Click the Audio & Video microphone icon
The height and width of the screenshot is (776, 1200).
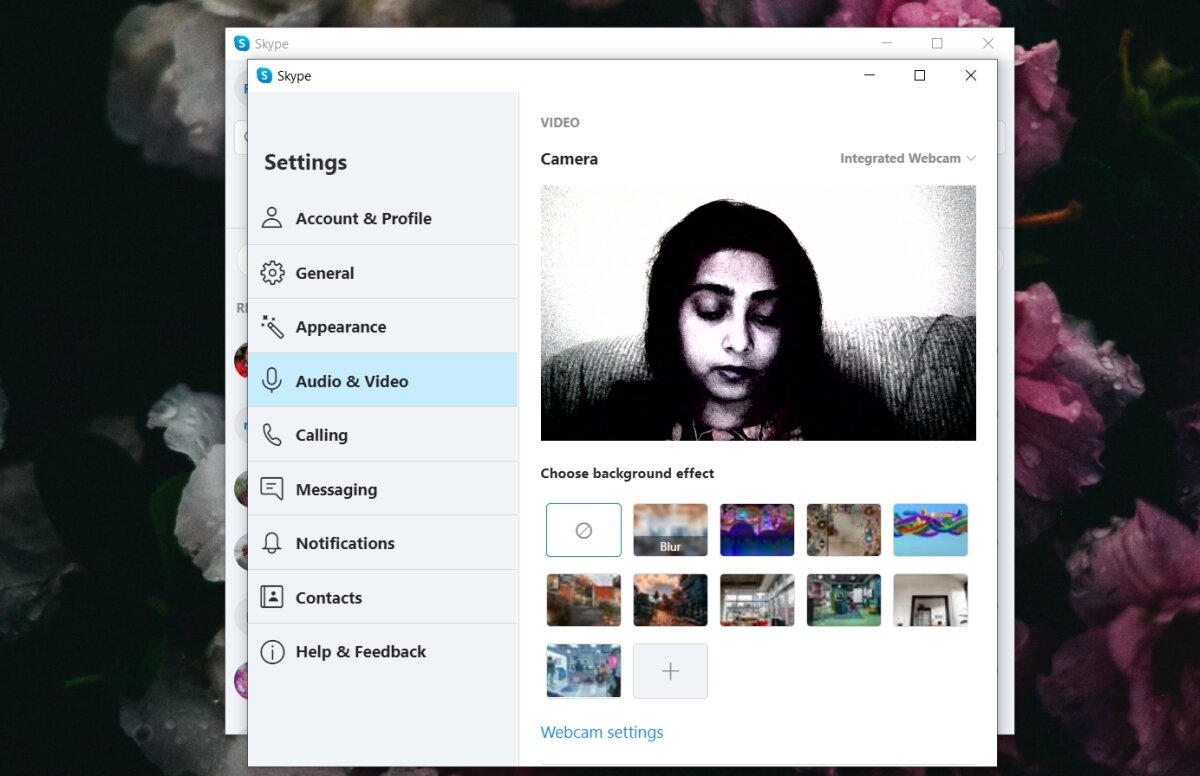(x=272, y=381)
